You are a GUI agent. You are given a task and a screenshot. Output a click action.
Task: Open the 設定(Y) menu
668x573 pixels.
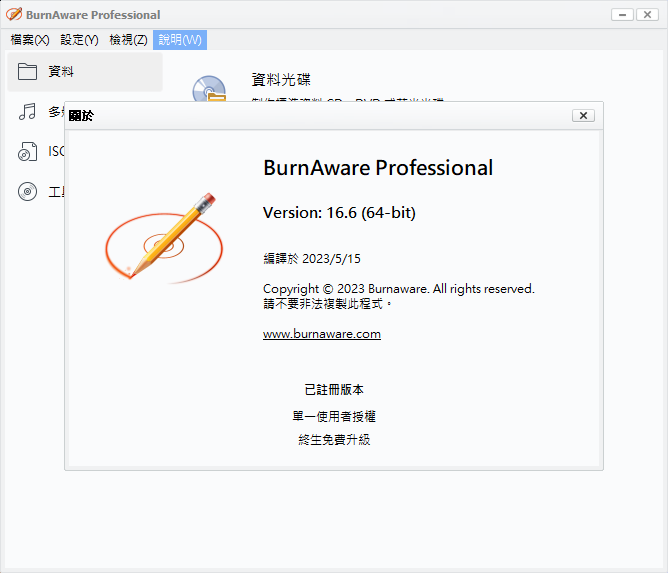pyautogui.click(x=79, y=40)
